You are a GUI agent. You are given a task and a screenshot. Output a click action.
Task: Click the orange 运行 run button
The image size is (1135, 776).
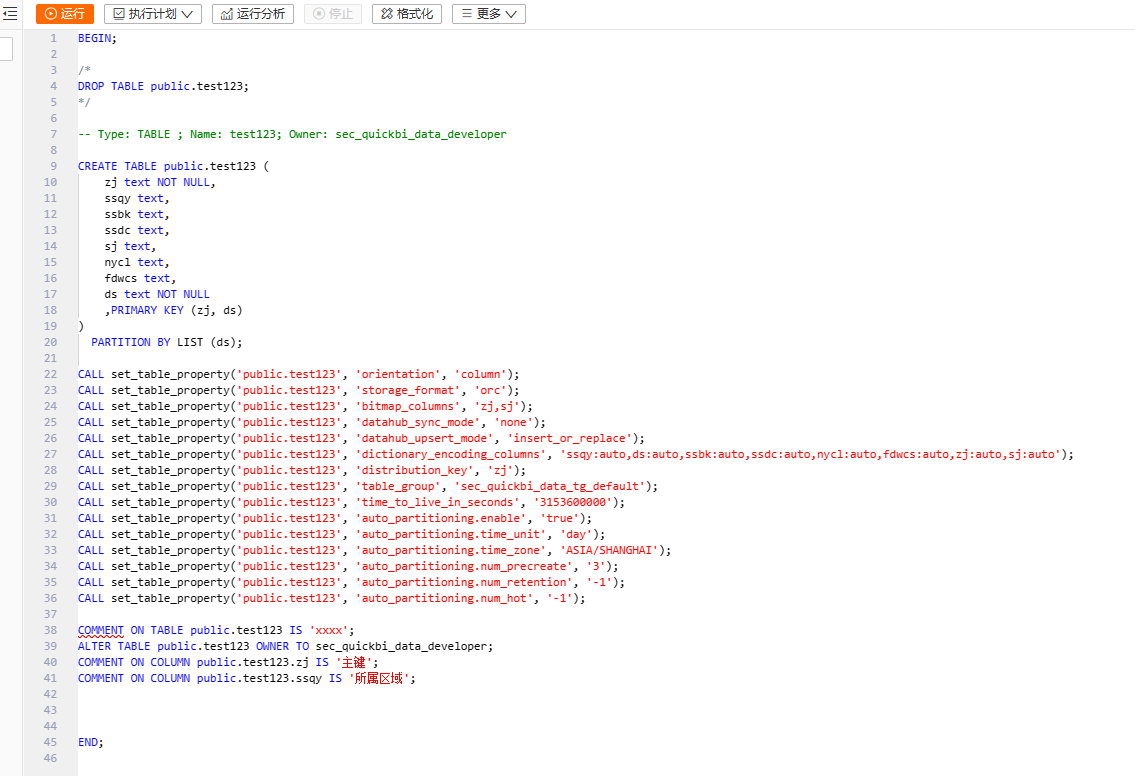(64, 14)
